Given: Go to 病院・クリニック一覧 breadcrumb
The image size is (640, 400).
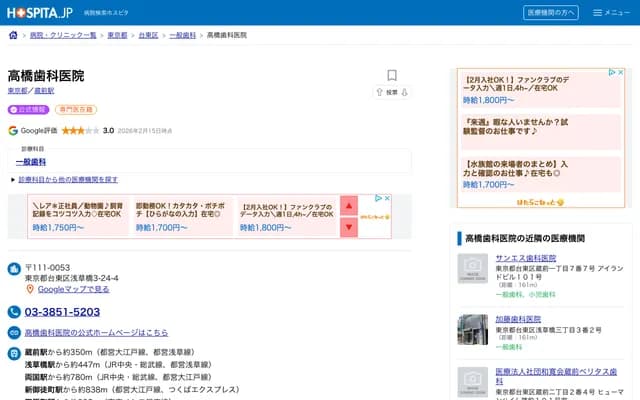Looking at the screenshot, I should point(63,35).
